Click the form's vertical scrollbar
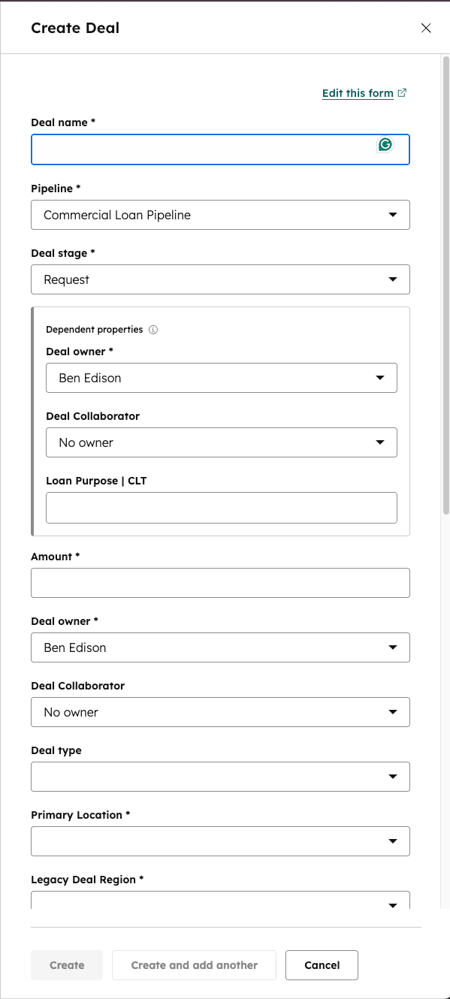This screenshot has height=999, width=450. pyautogui.click(x=446, y=285)
